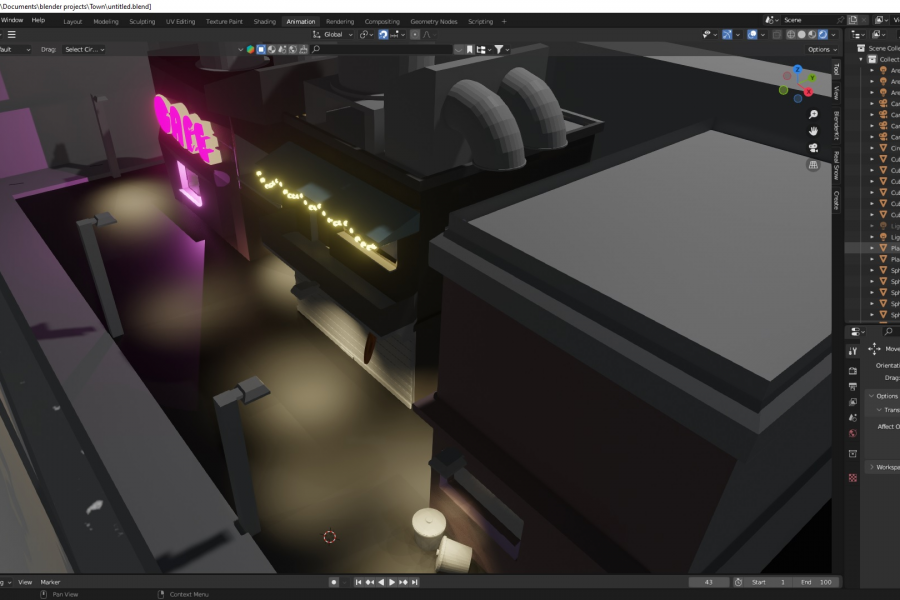900x600 pixels.
Task: Click the auto-keying record button in timeline
Action: [333, 582]
